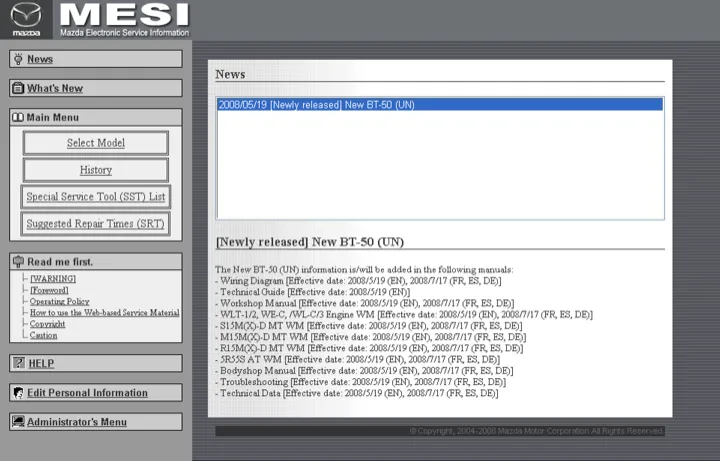Open the HELP link
The width and height of the screenshot is (720, 461).
pos(41,364)
